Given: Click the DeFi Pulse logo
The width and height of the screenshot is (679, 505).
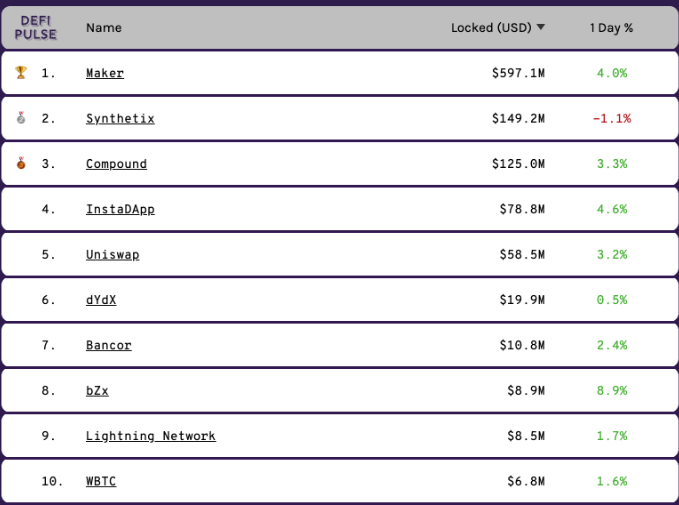Looking at the screenshot, I should 36,28.
